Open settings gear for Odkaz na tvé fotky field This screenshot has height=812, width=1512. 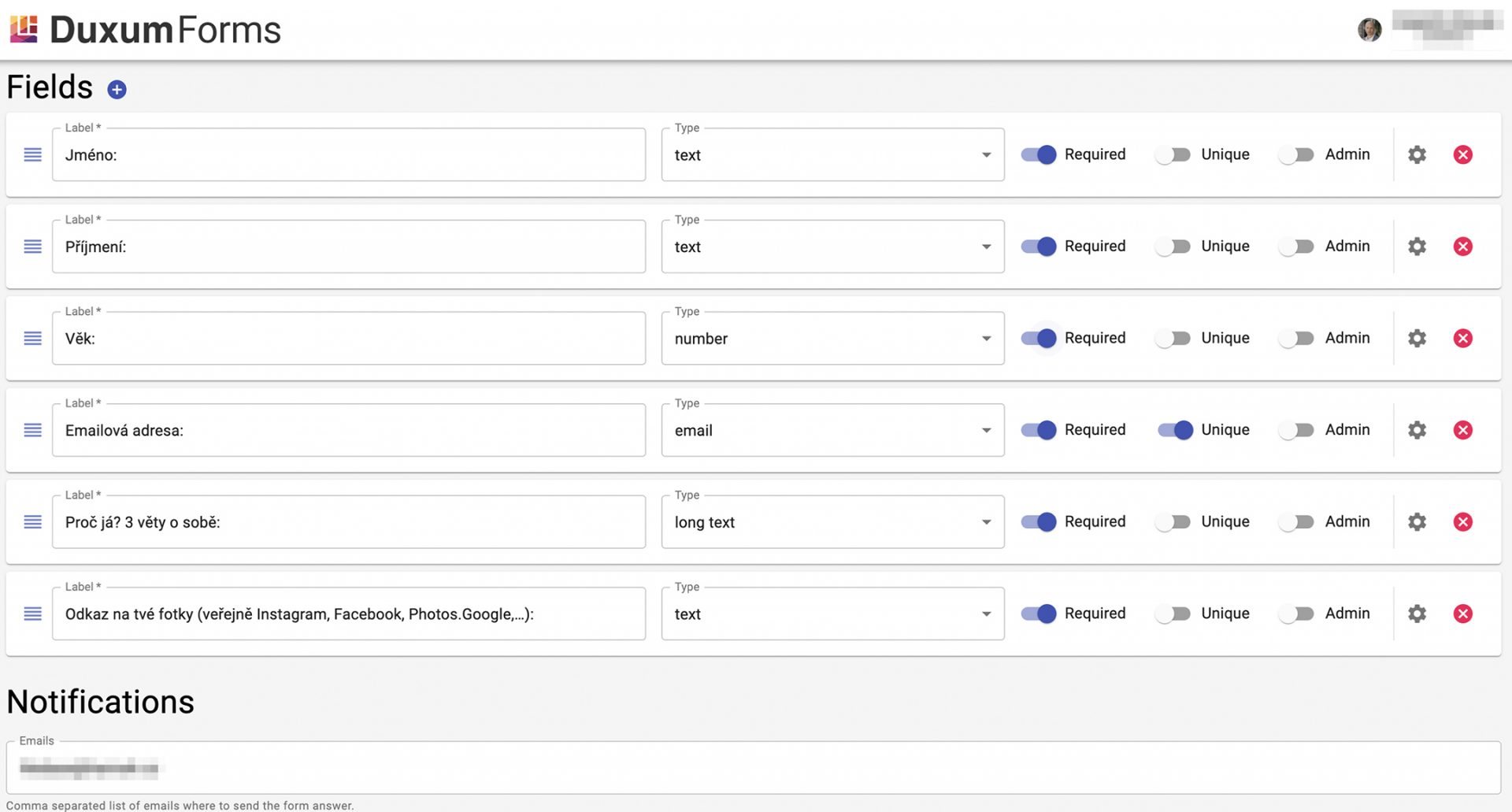tap(1417, 614)
